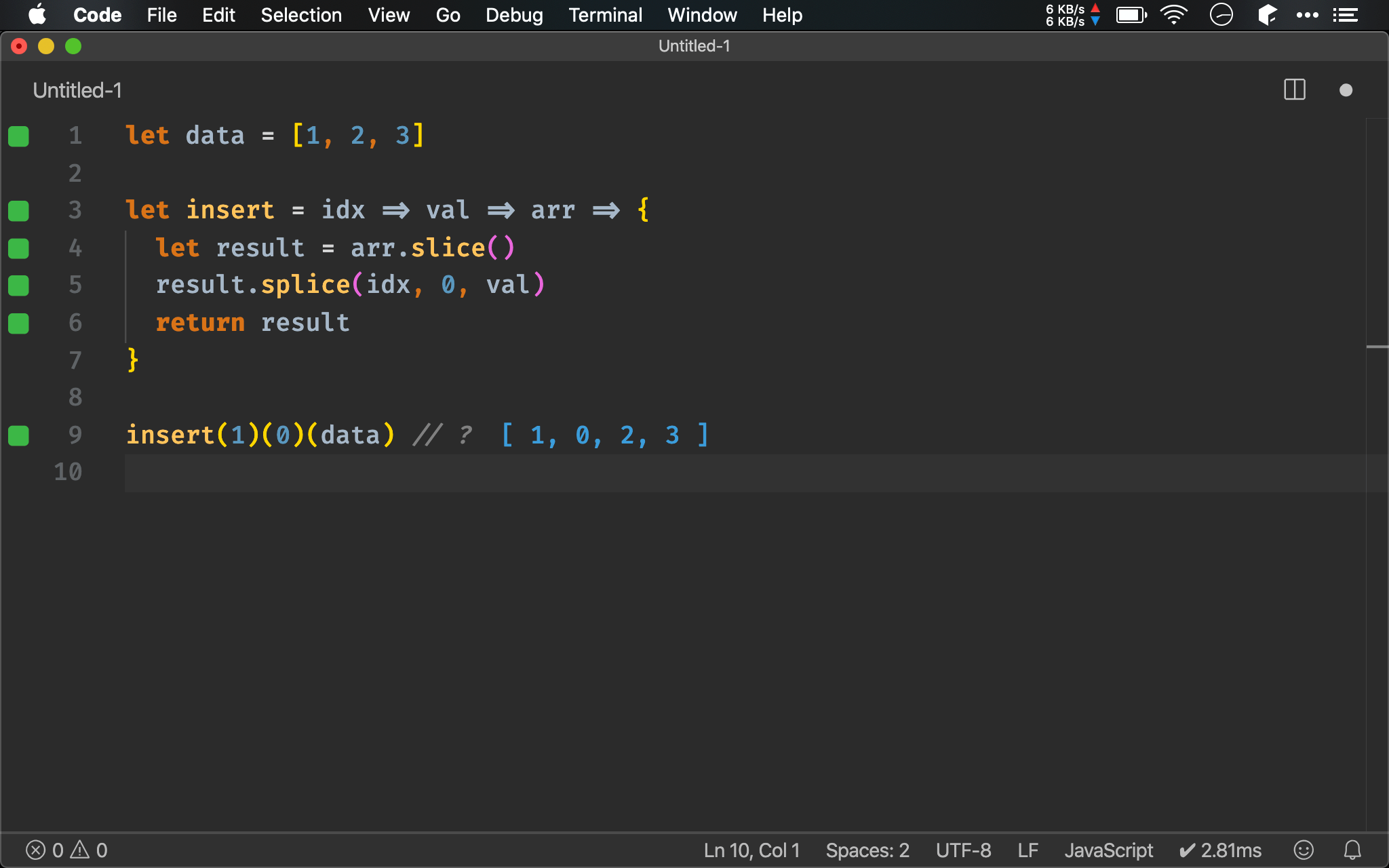This screenshot has width=1389, height=868.
Task: Open the Selection menu
Action: click(301, 15)
